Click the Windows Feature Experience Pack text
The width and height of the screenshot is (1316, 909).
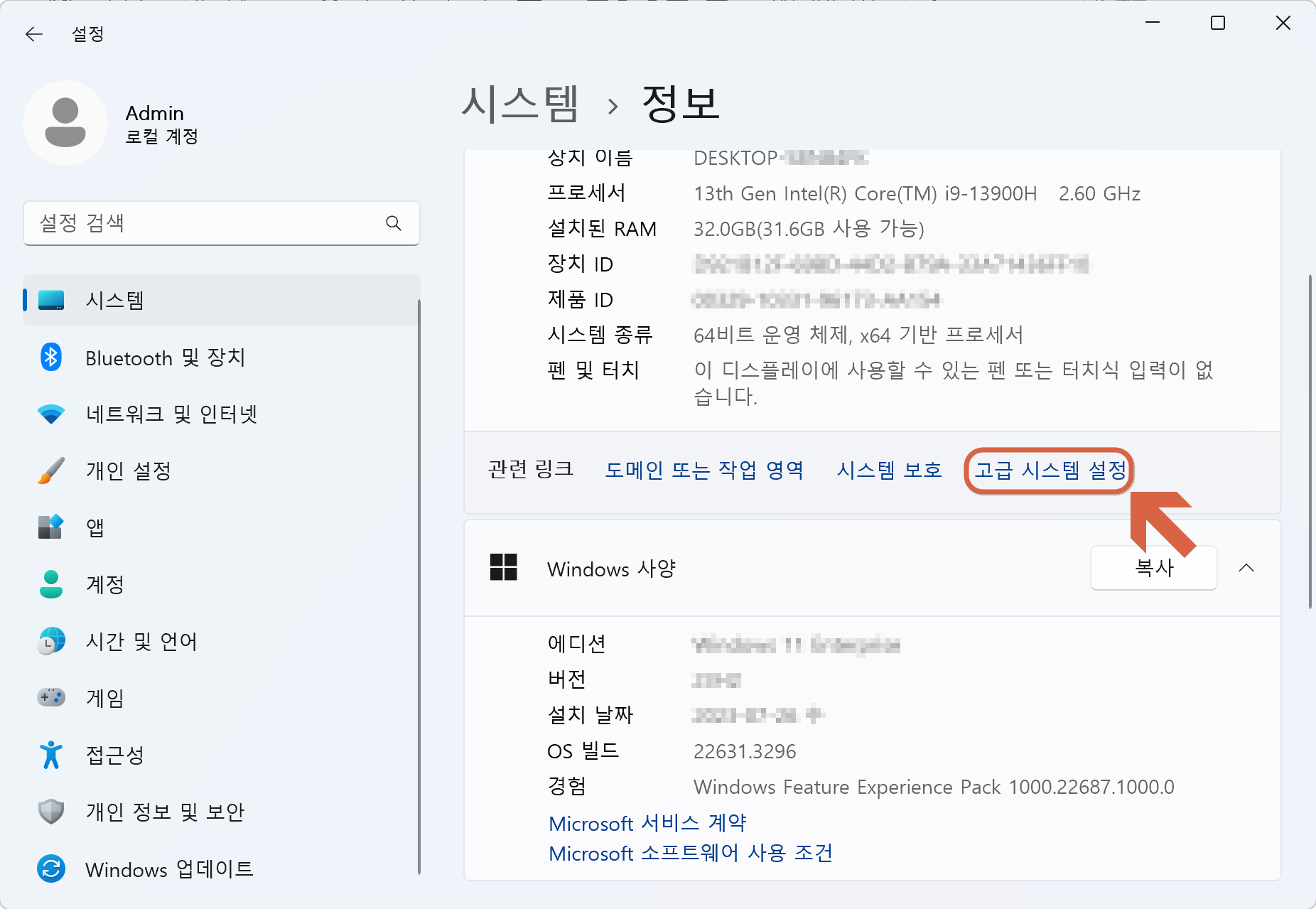click(x=934, y=787)
